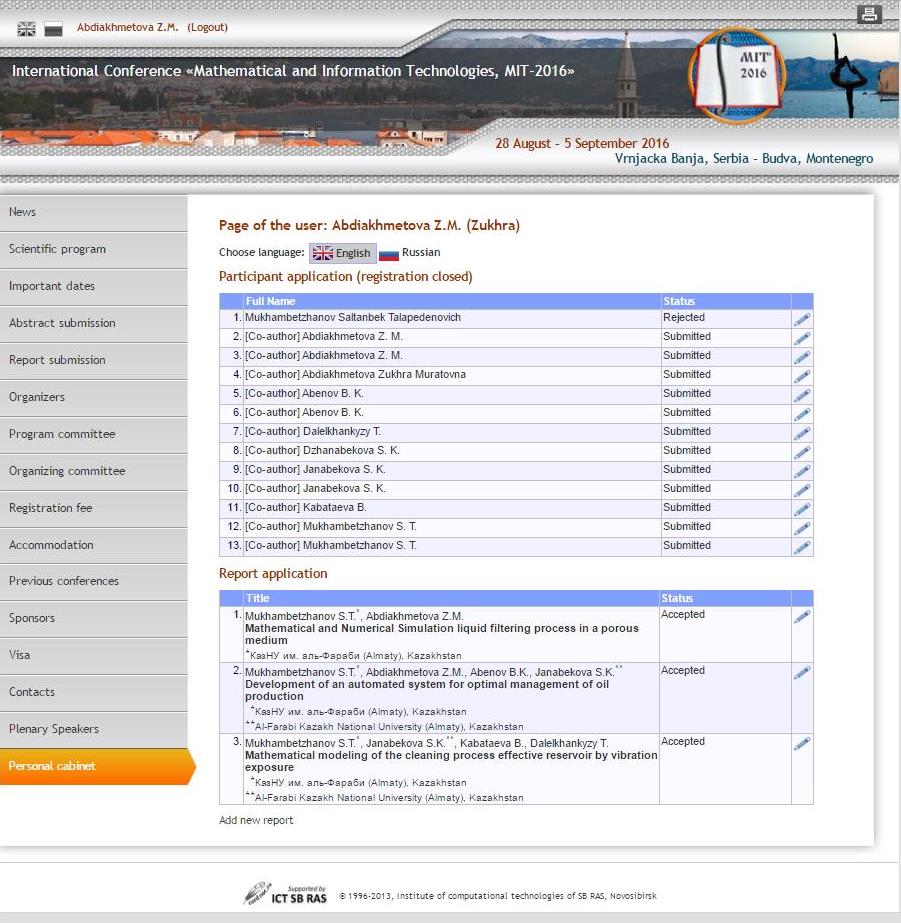Switch page language to English
The height and width of the screenshot is (923, 901).
coord(342,253)
